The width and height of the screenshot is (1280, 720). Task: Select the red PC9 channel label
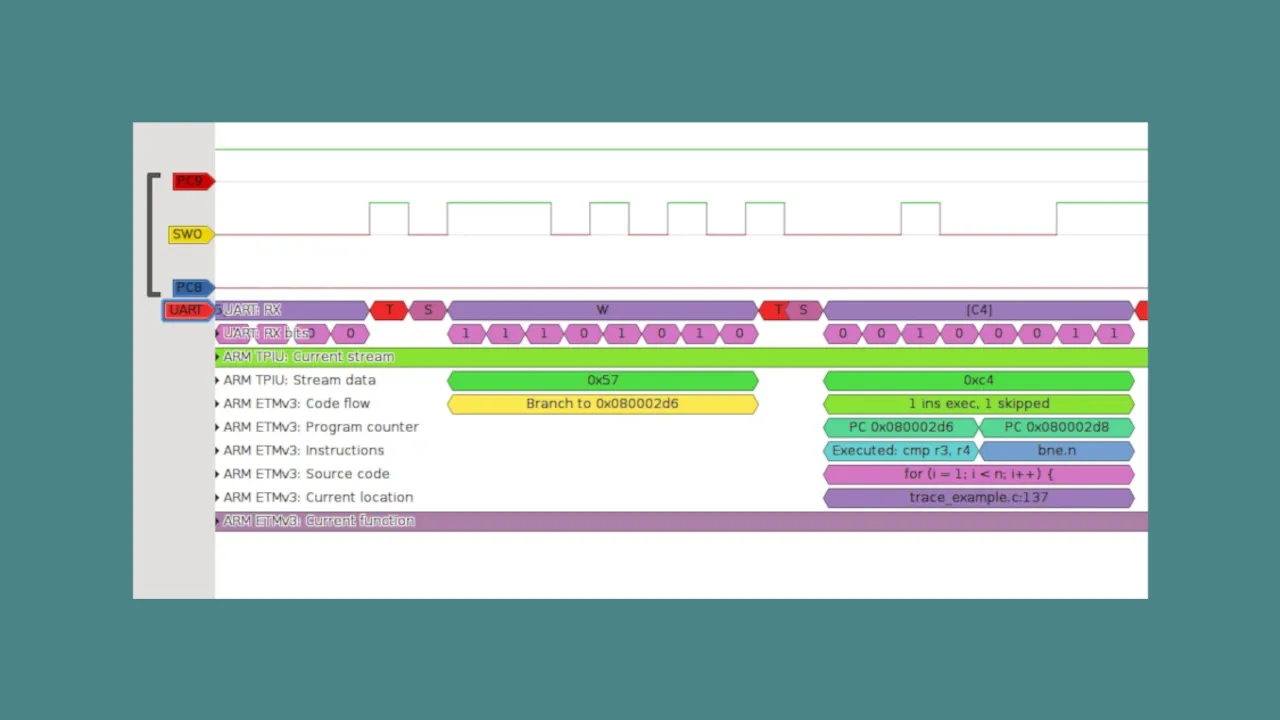point(193,181)
